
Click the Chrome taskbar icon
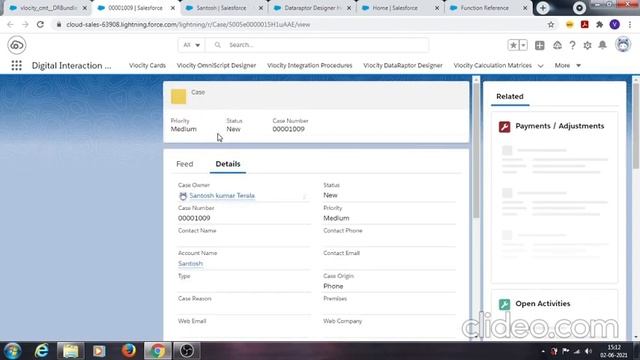pyautogui.click(x=158, y=351)
